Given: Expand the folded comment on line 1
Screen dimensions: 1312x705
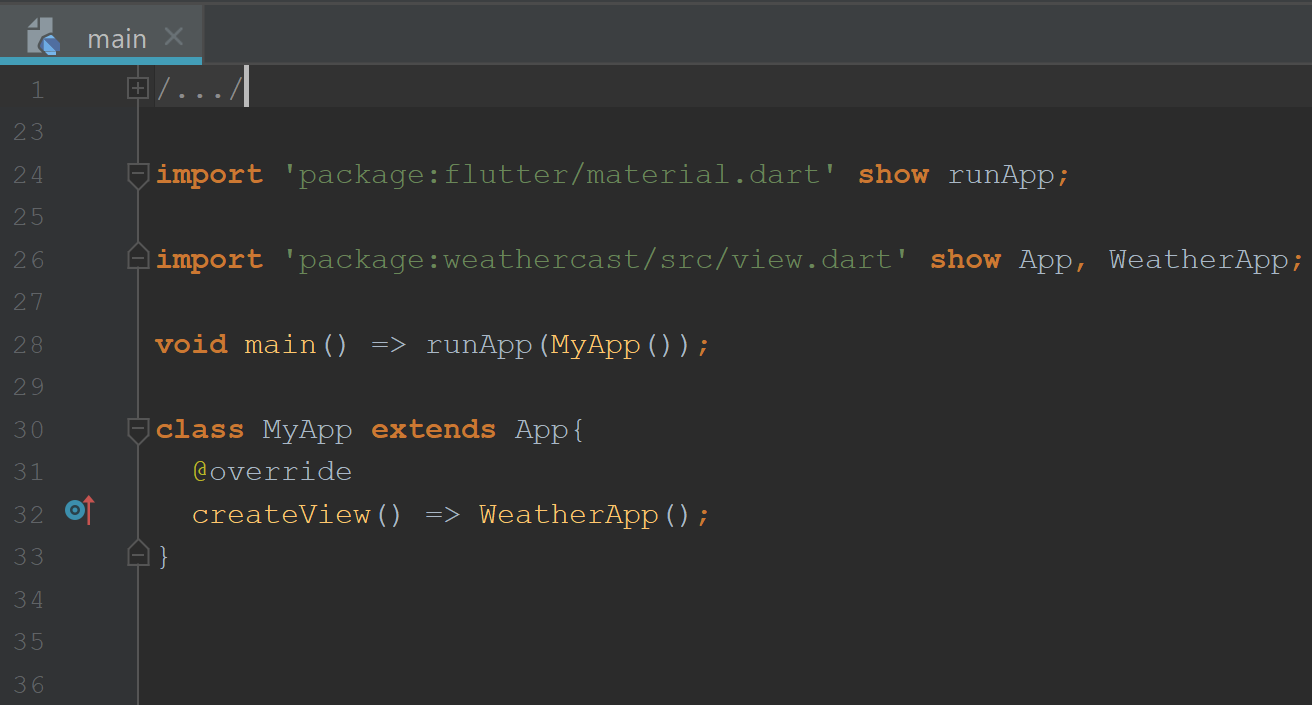Looking at the screenshot, I should pyautogui.click(x=137, y=87).
